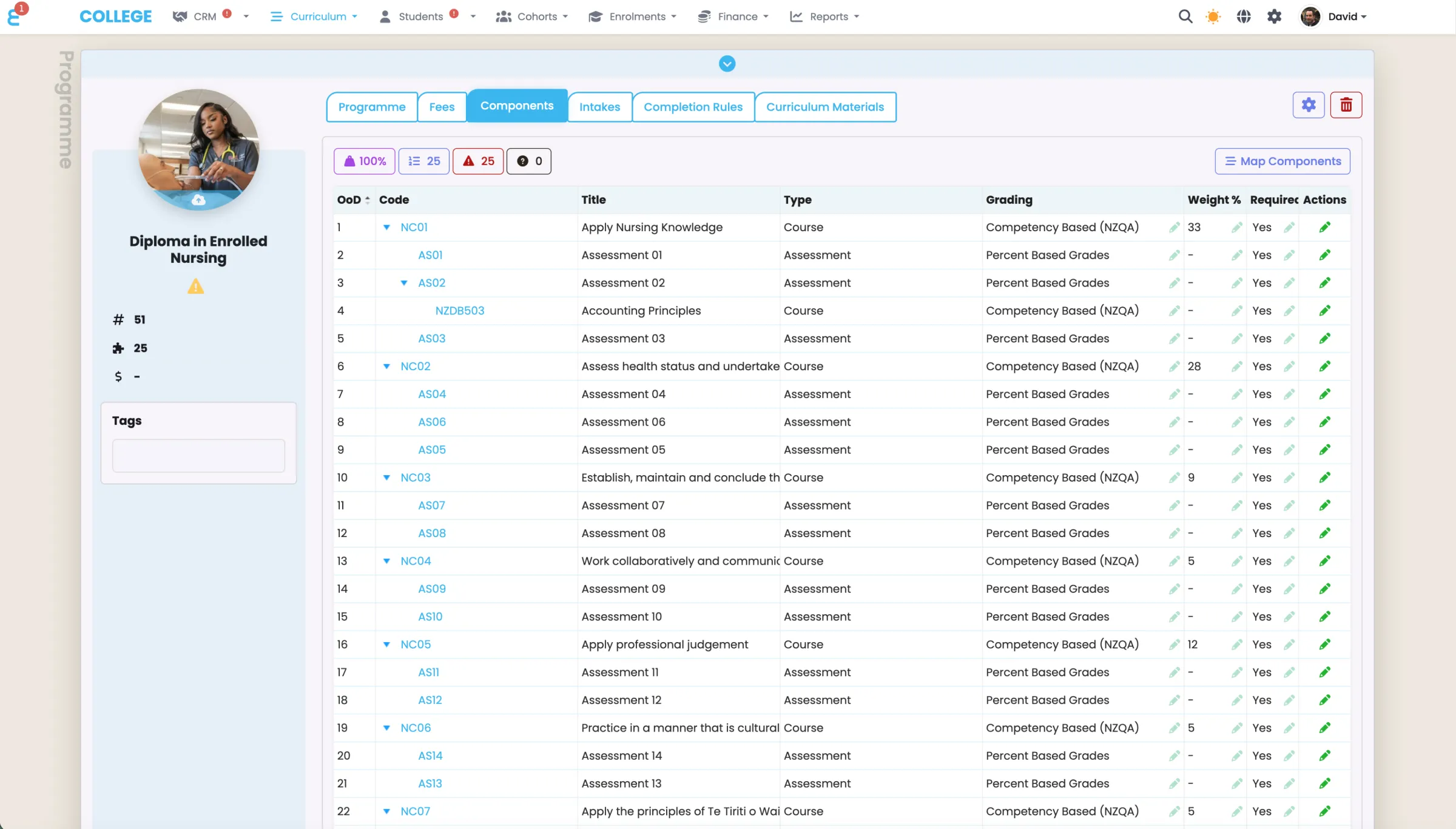The height and width of the screenshot is (829, 1456).
Task: Click the programme profile photo
Action: (x=198, y=150)
